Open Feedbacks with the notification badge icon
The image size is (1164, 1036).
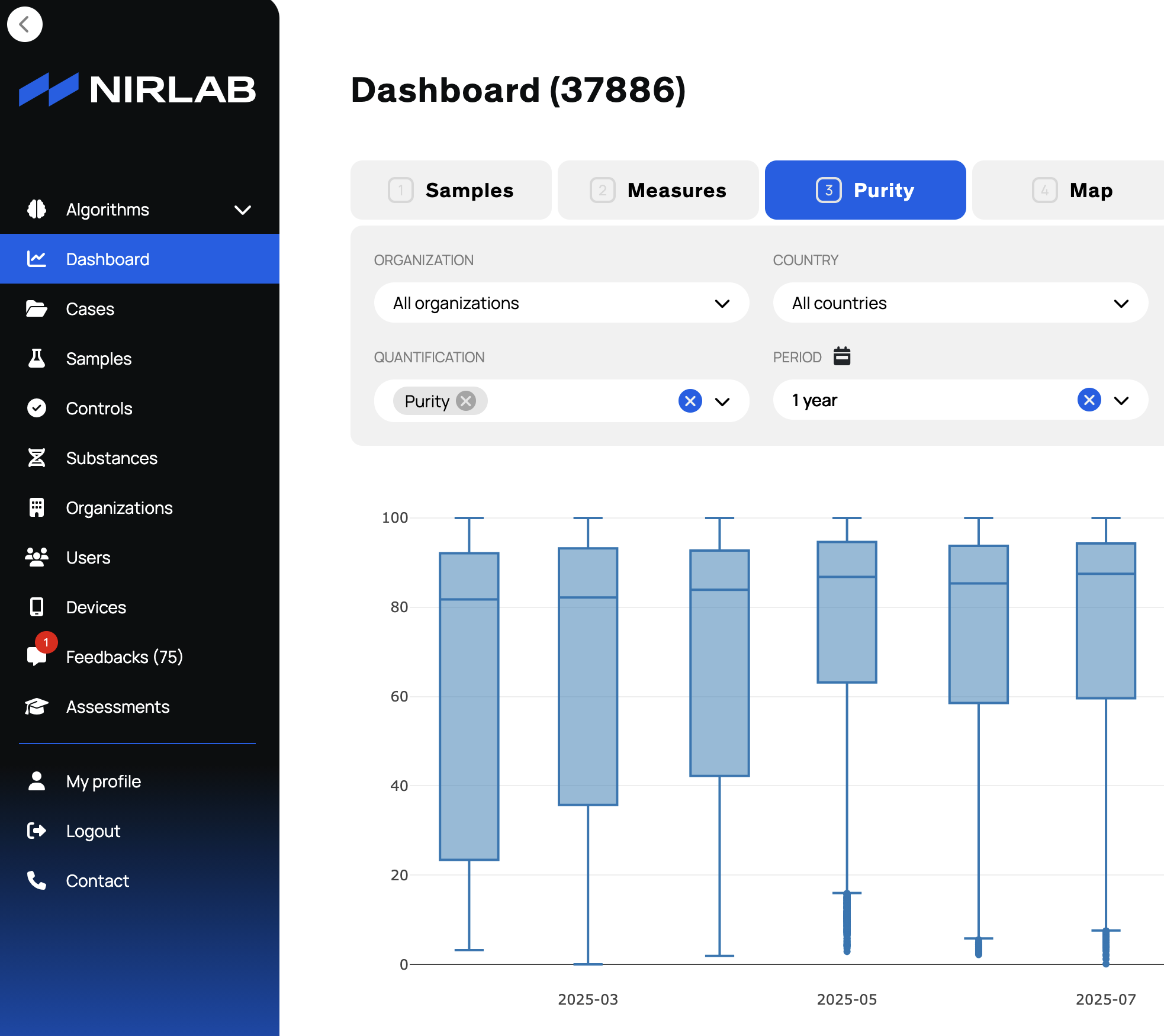[38, 655]
